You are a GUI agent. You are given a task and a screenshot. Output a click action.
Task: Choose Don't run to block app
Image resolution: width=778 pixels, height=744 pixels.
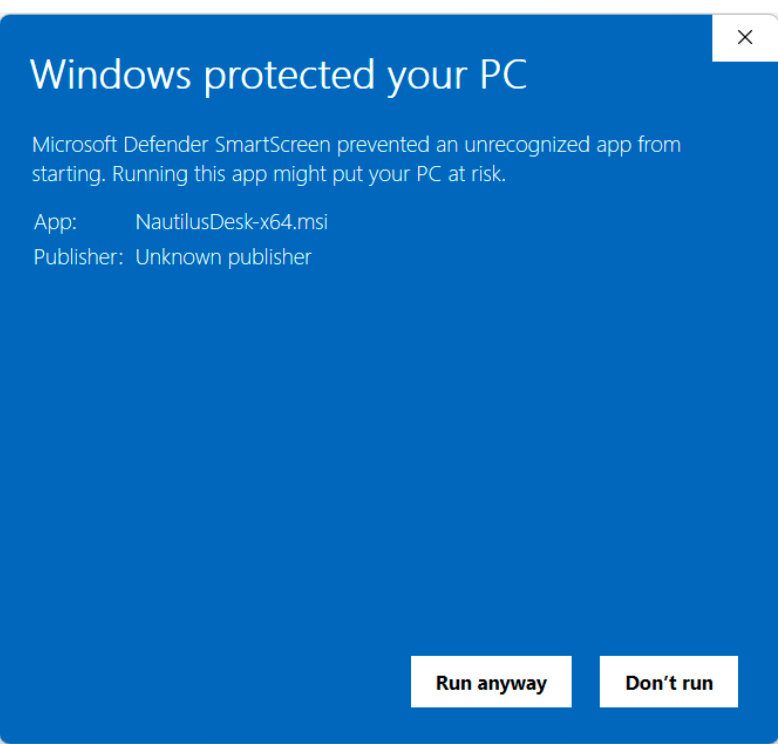[x=668, y=681]
